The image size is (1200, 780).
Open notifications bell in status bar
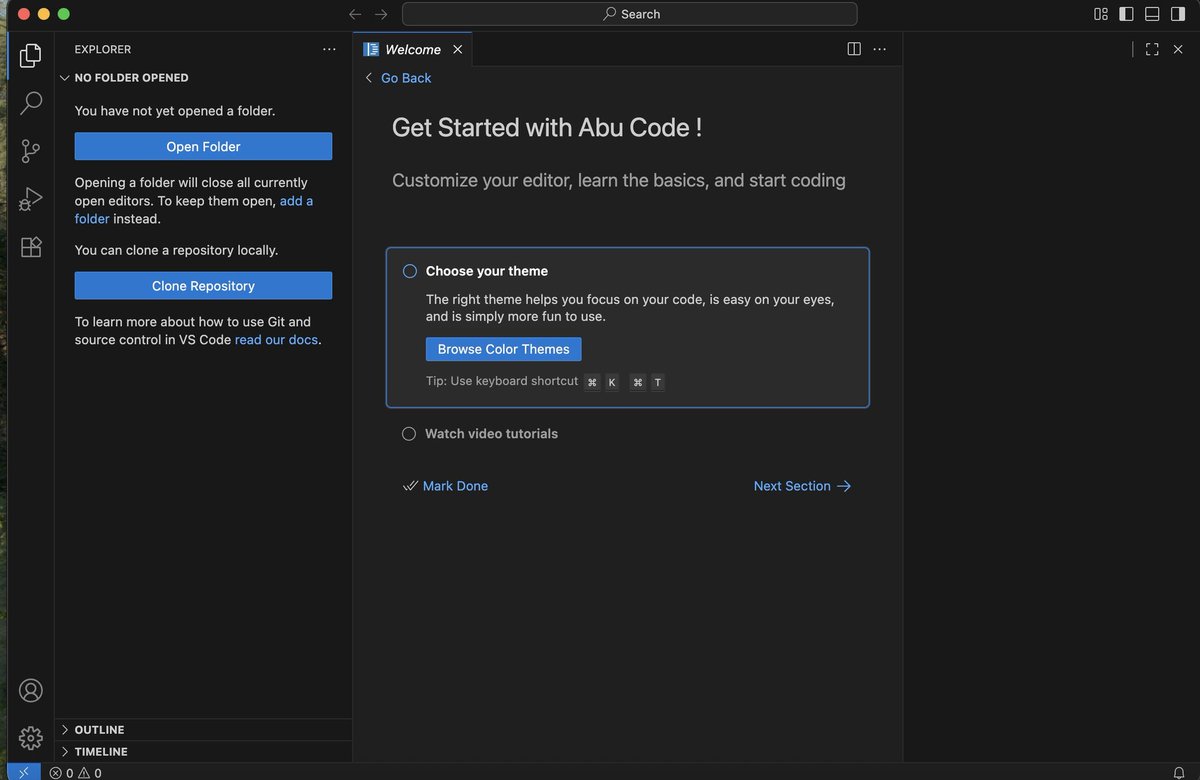[x=1179, y=773]
